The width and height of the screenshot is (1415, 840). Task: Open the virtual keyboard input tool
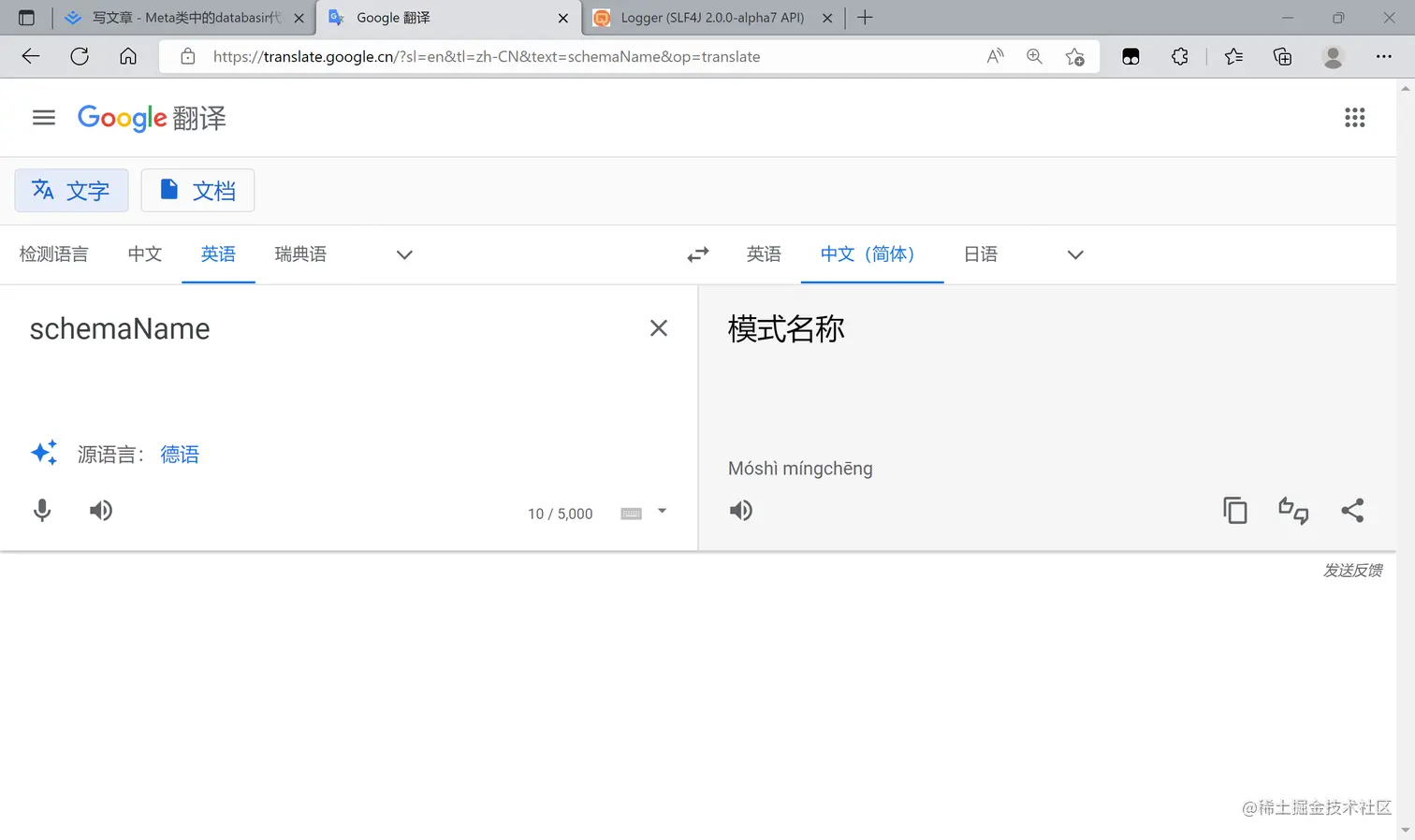(632, 514)
